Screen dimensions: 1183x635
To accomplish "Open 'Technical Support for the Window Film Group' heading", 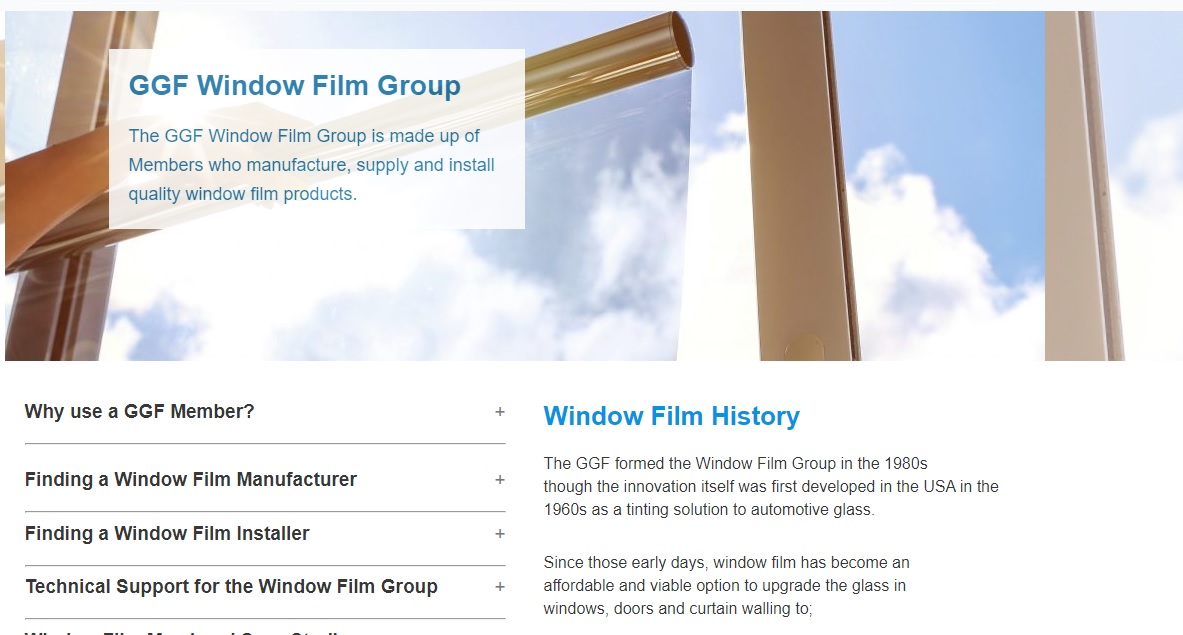I will [232, 587].
